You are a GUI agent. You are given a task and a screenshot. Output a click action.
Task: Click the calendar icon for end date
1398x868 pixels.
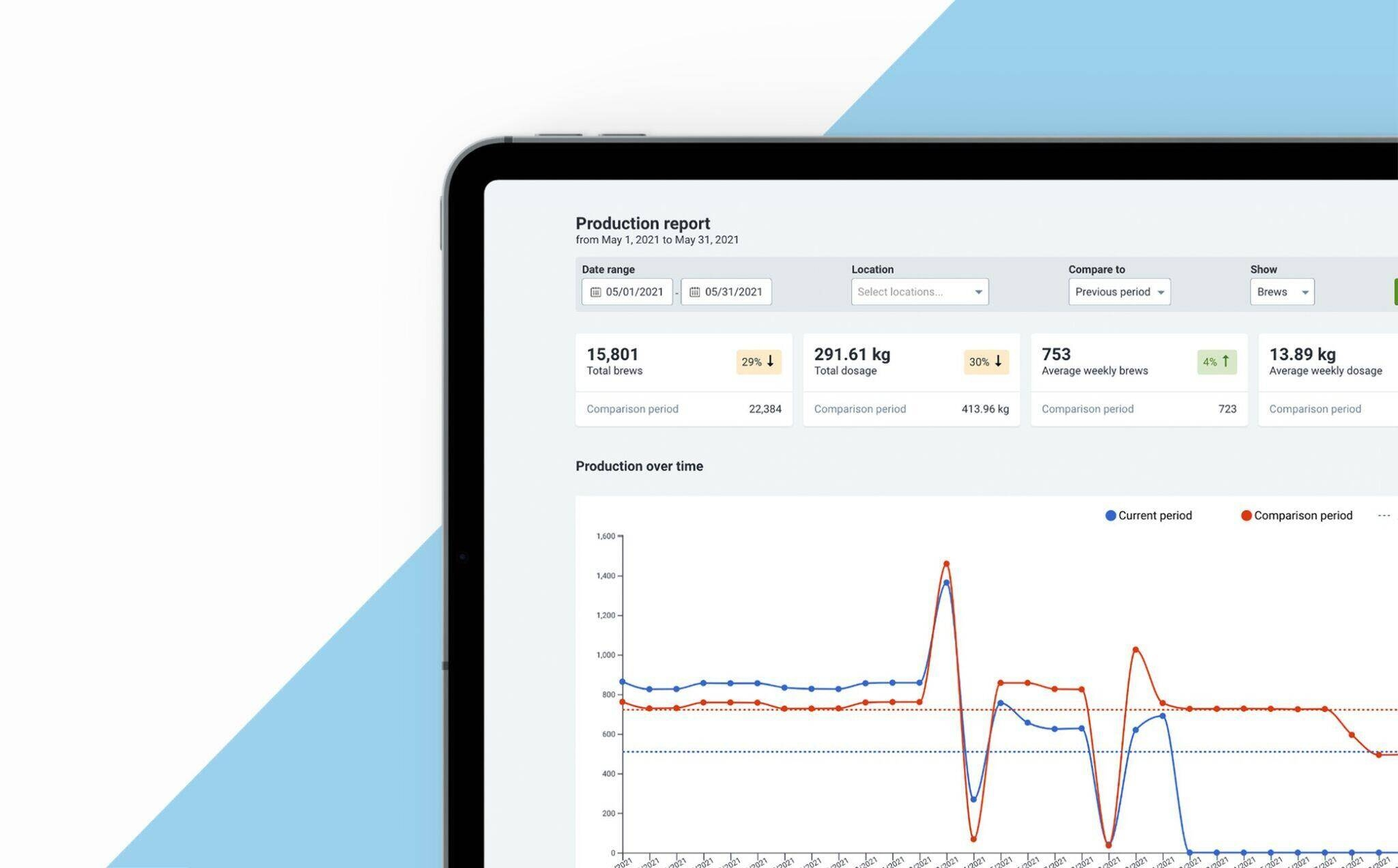point(695,291)
